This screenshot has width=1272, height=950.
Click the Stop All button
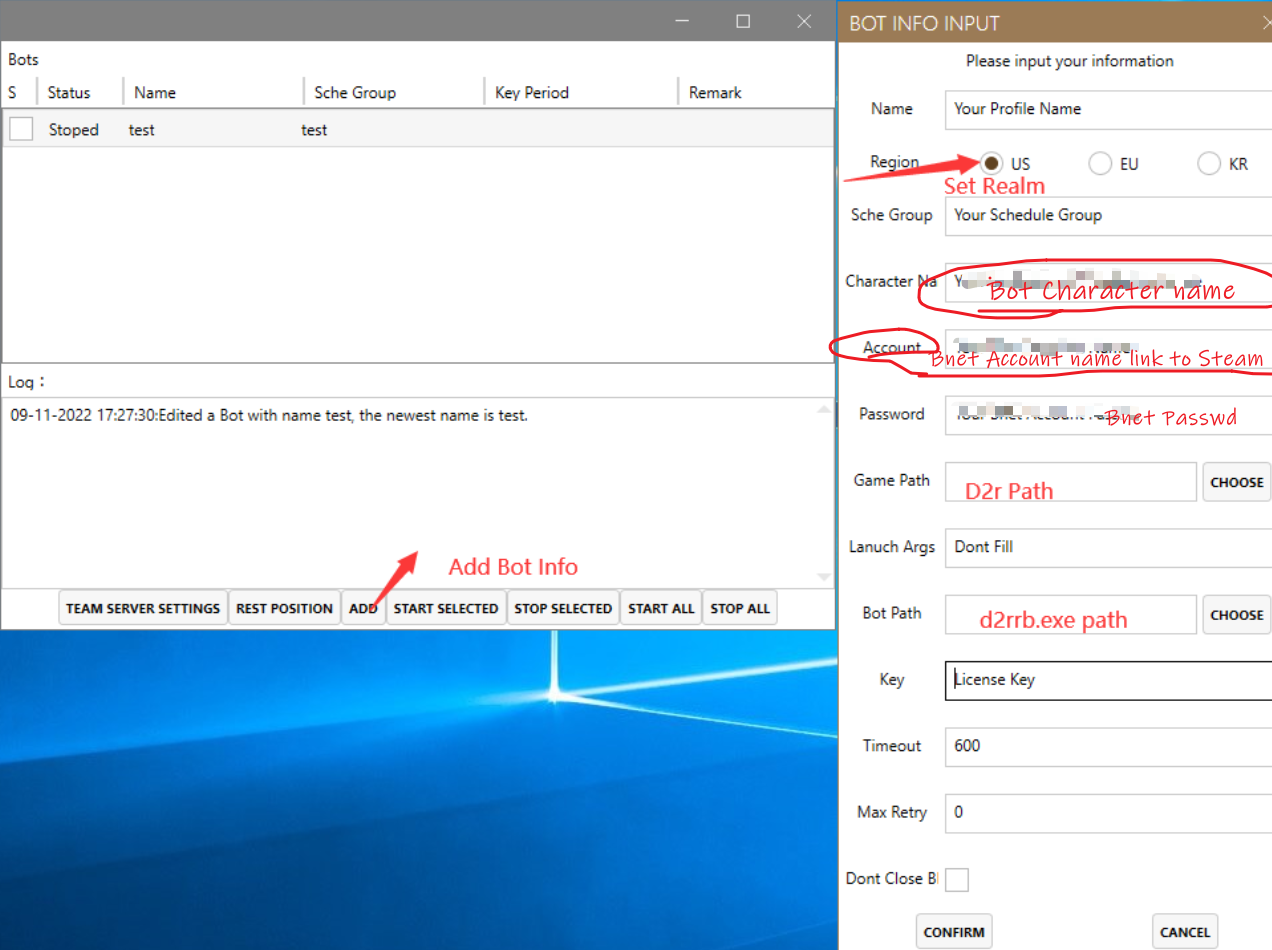(740, 608)
